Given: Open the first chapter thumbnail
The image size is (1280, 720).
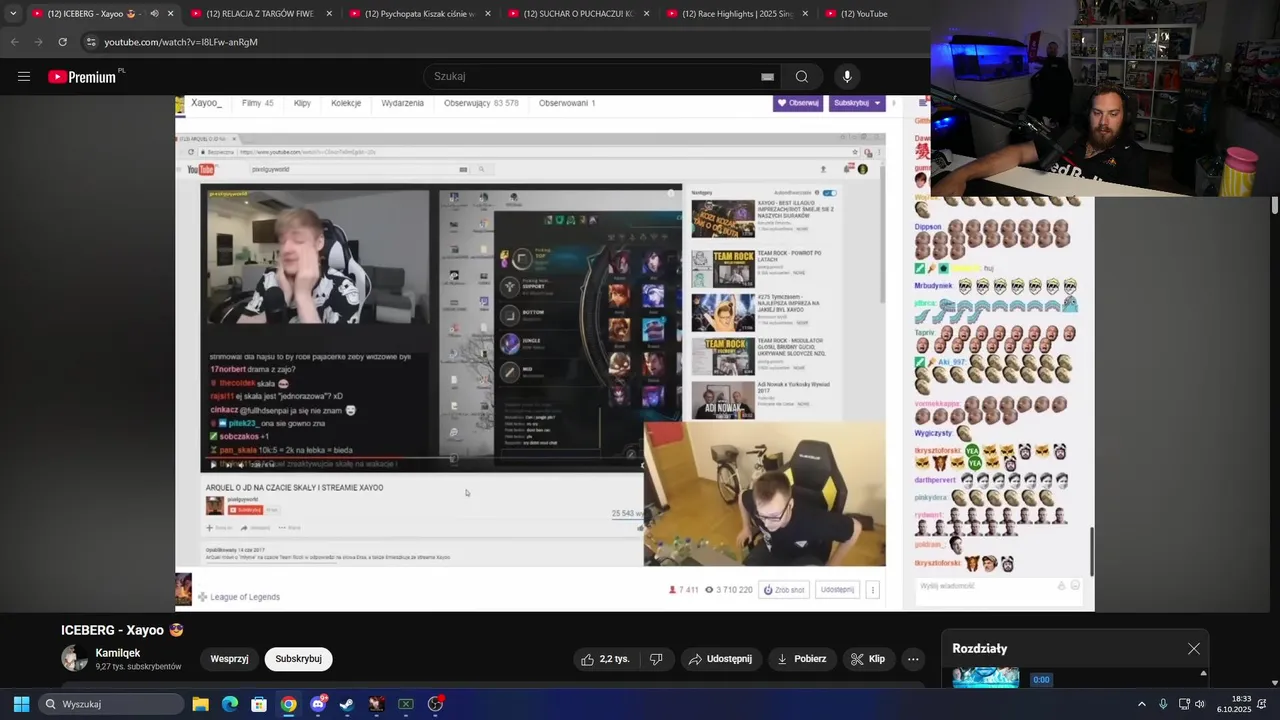Looking at the screenshot, I should click(x=986, y=678).
